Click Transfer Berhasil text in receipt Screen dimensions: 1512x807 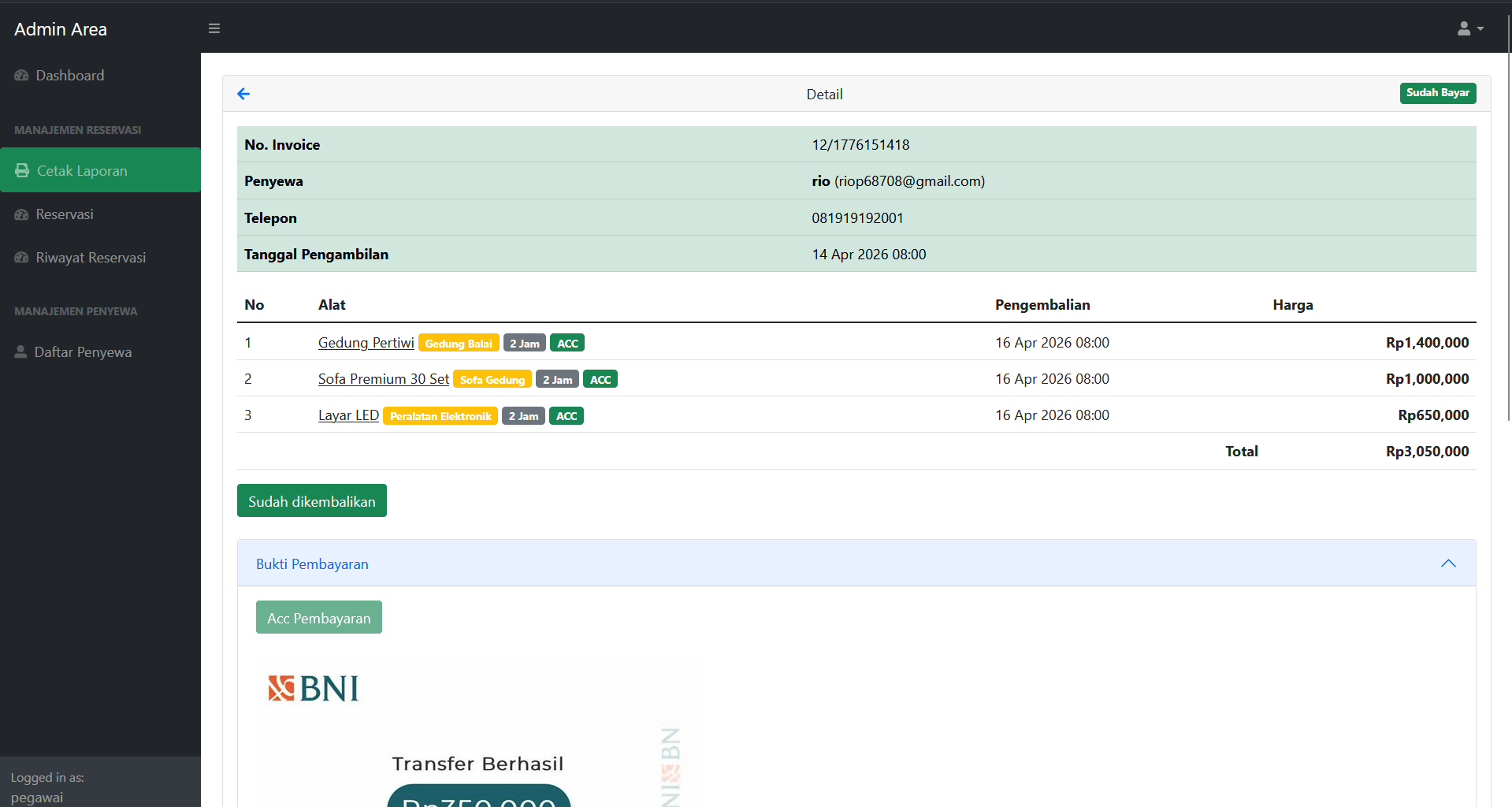[x=478, y=764]
